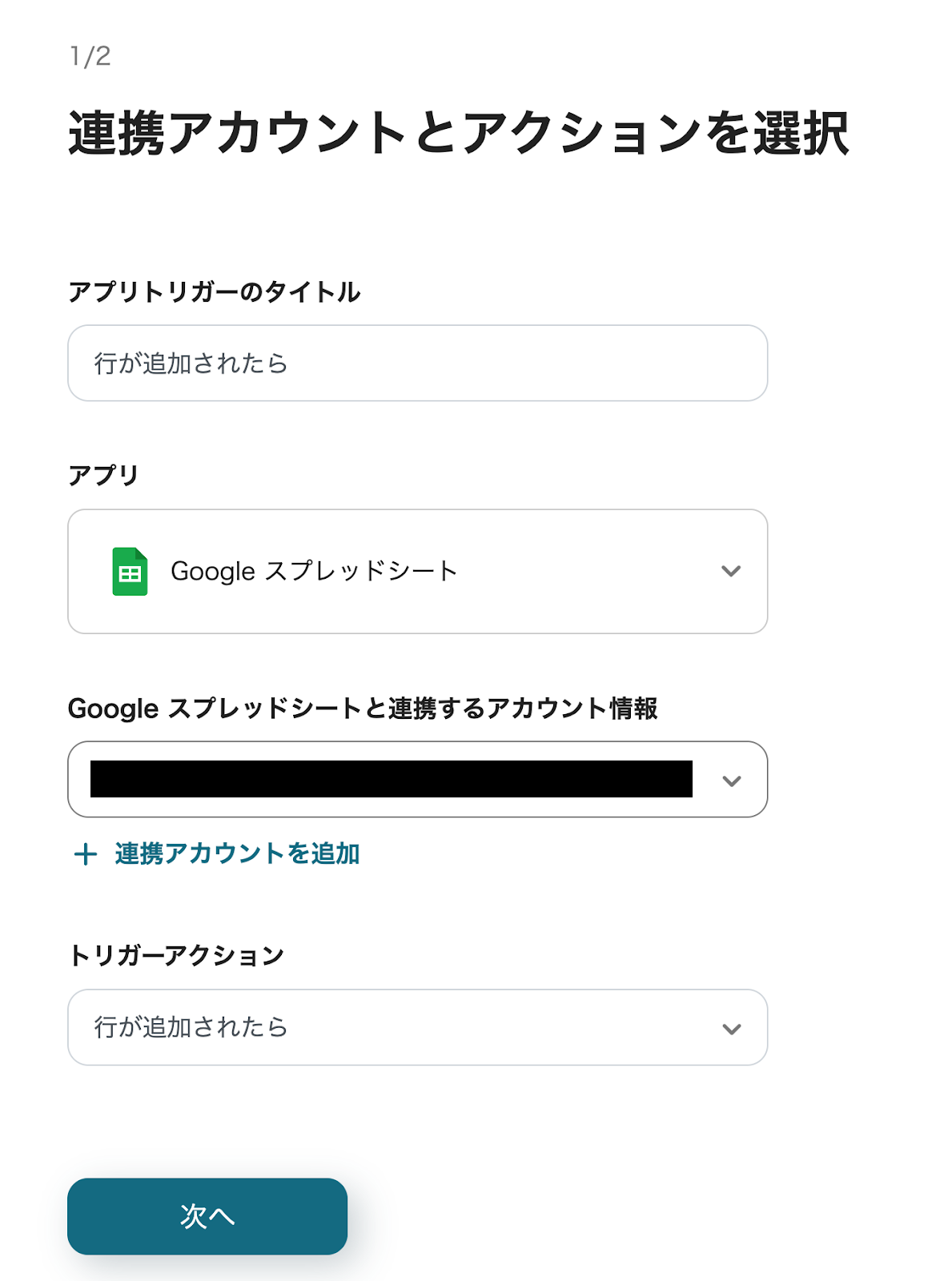Click 行が追加されたら in the trigger action selector
The width and height of the screenshot is (952, 1281).
[191, 1027]
